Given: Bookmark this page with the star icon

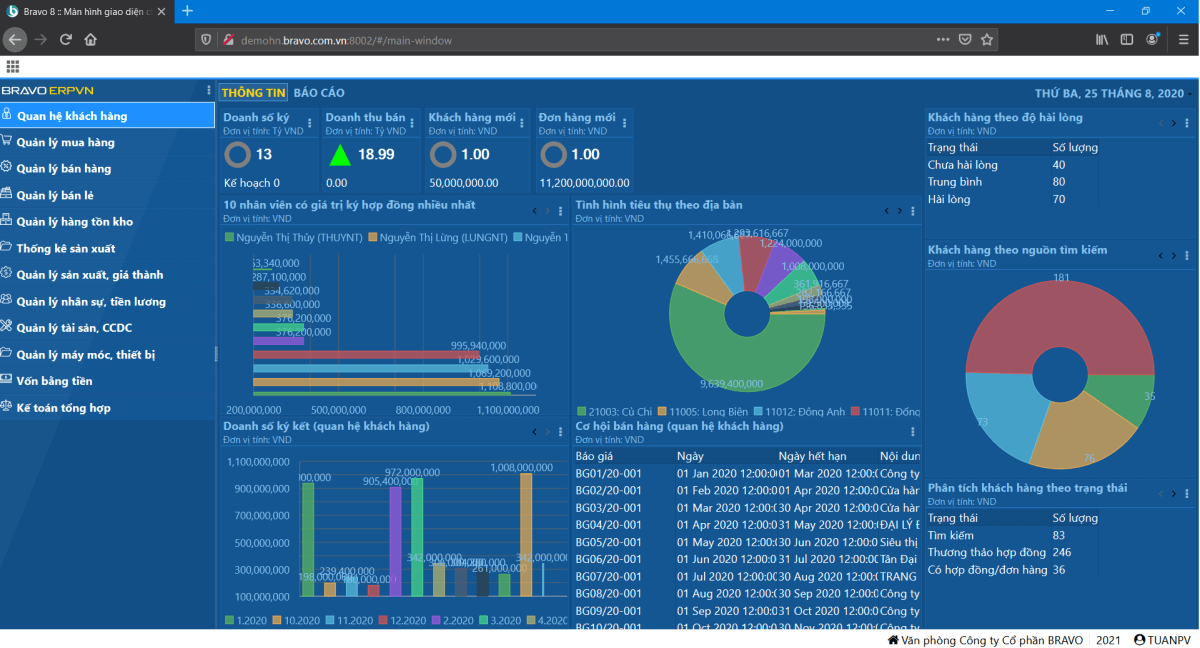Looking at the screenshot, I should pos(987,40).
